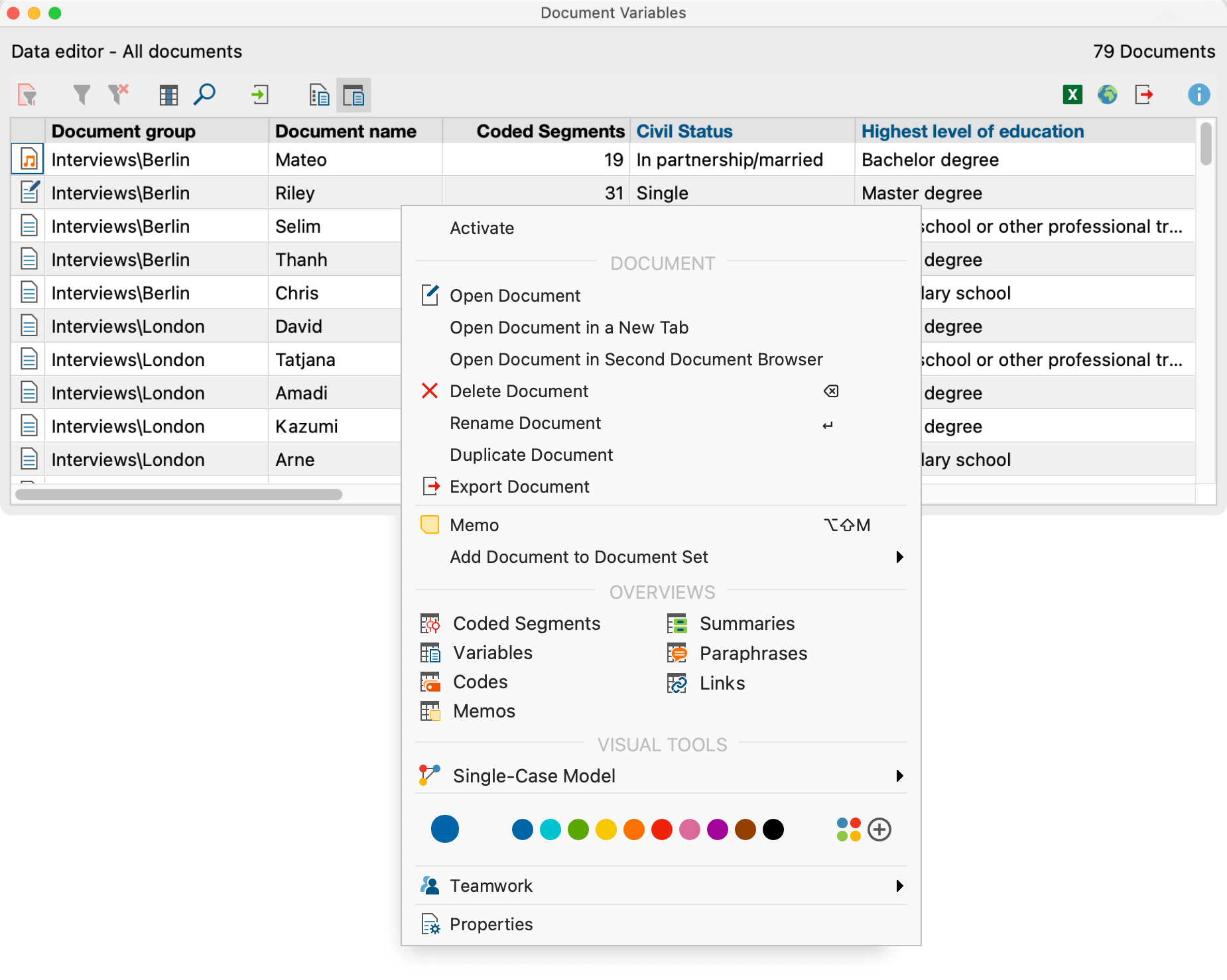Export the table as a web page
Screen dimensions: 1227x980
click(1107, 94)
